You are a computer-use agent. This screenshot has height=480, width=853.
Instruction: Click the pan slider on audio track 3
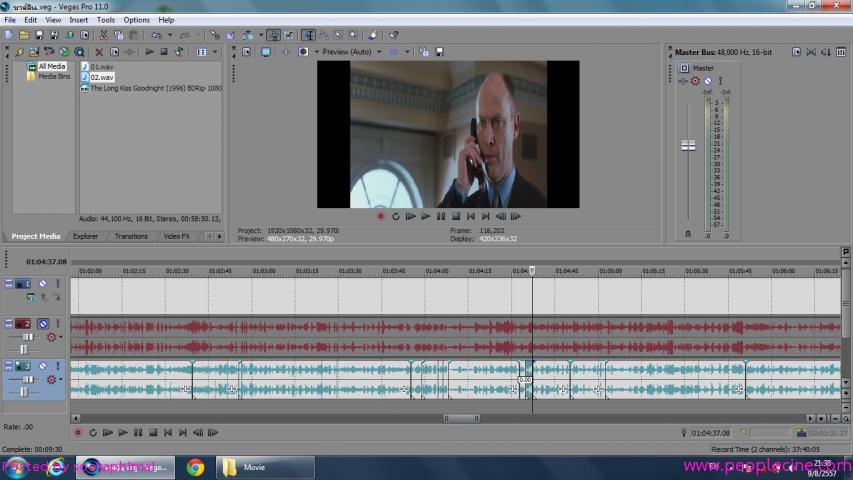tap(23, 392)
